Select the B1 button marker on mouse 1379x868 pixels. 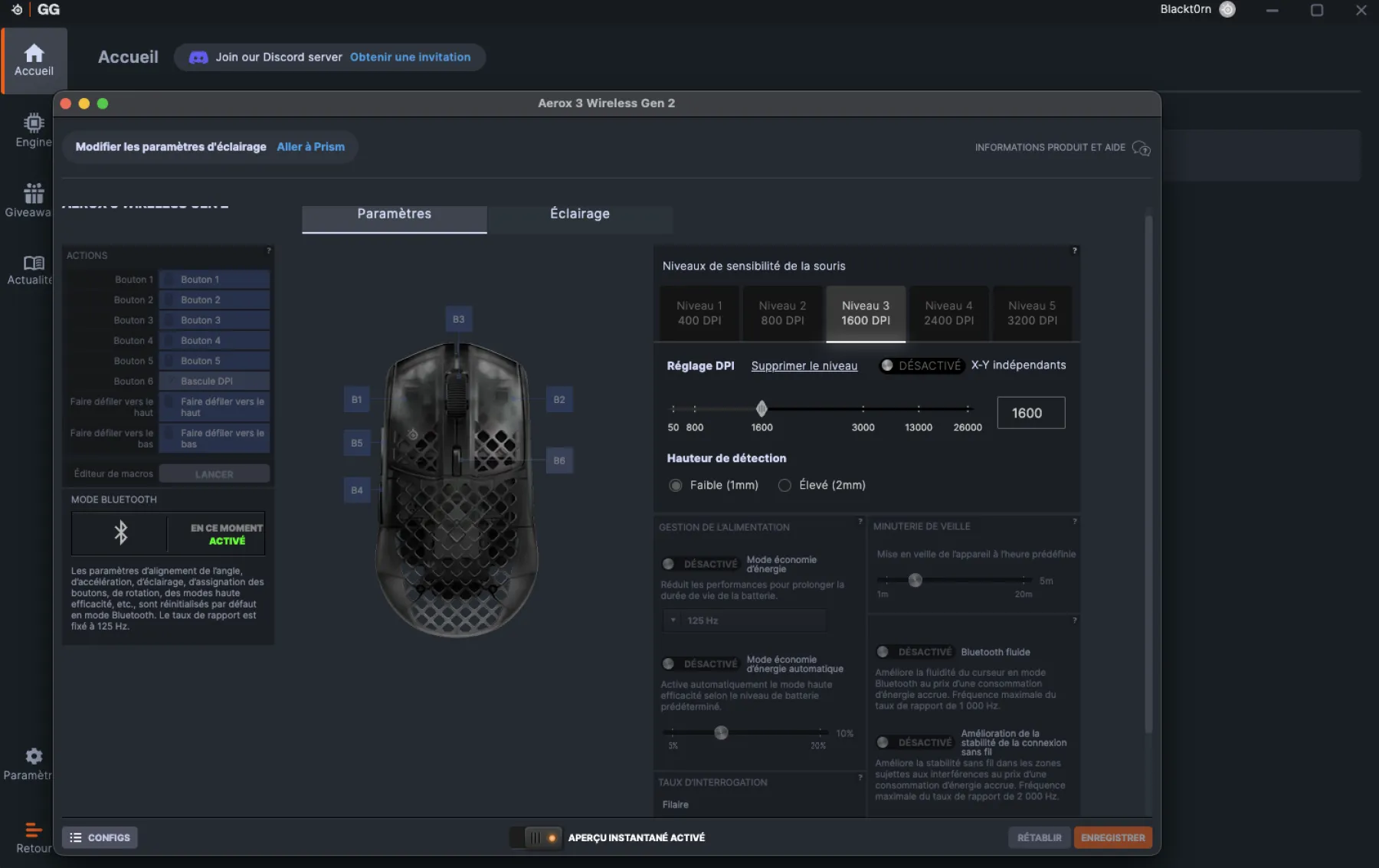pos(356,399)
